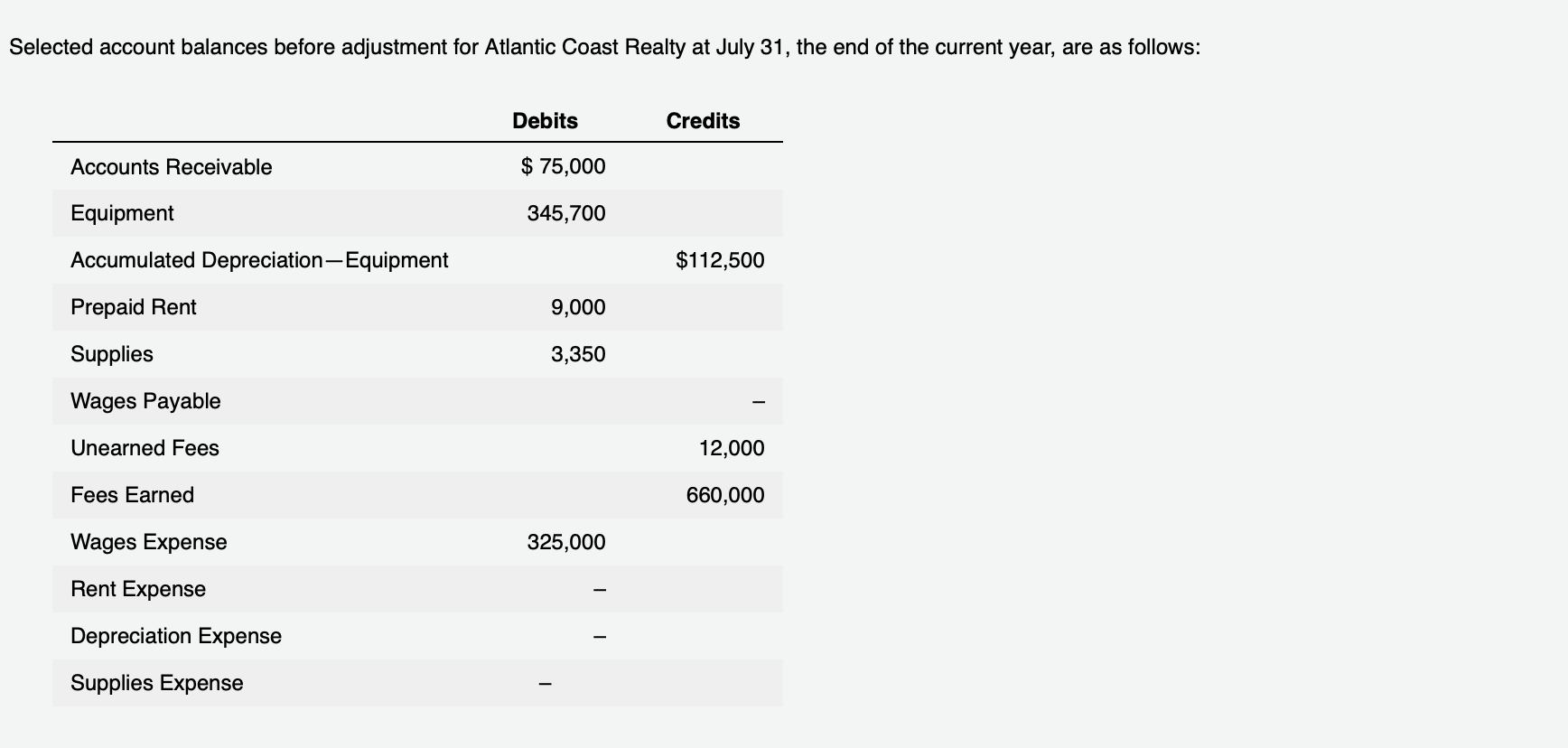The image size is (1568, 748).
Task: Select the Accounts Receivable row label
Action: pyautogui.click(x=172, y=167)
